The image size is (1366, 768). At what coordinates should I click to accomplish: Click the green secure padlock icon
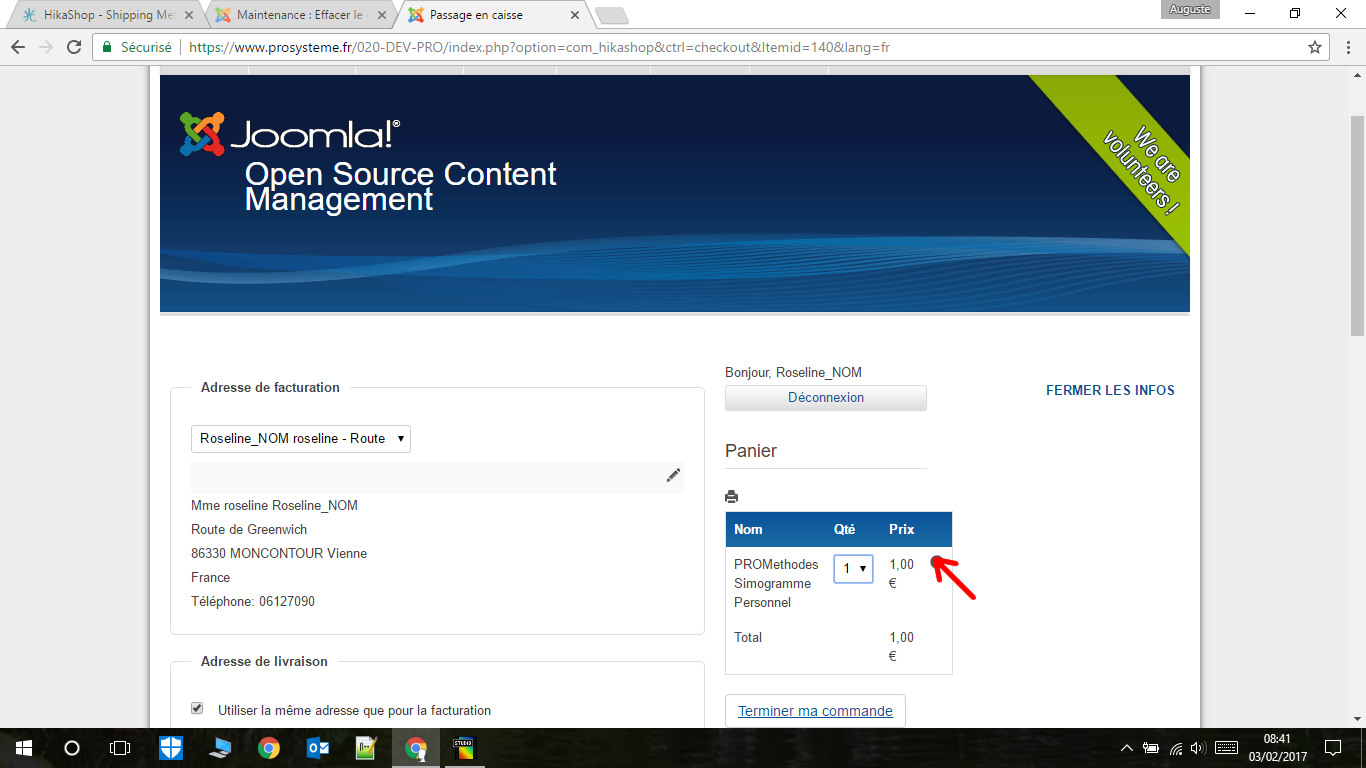107,47
